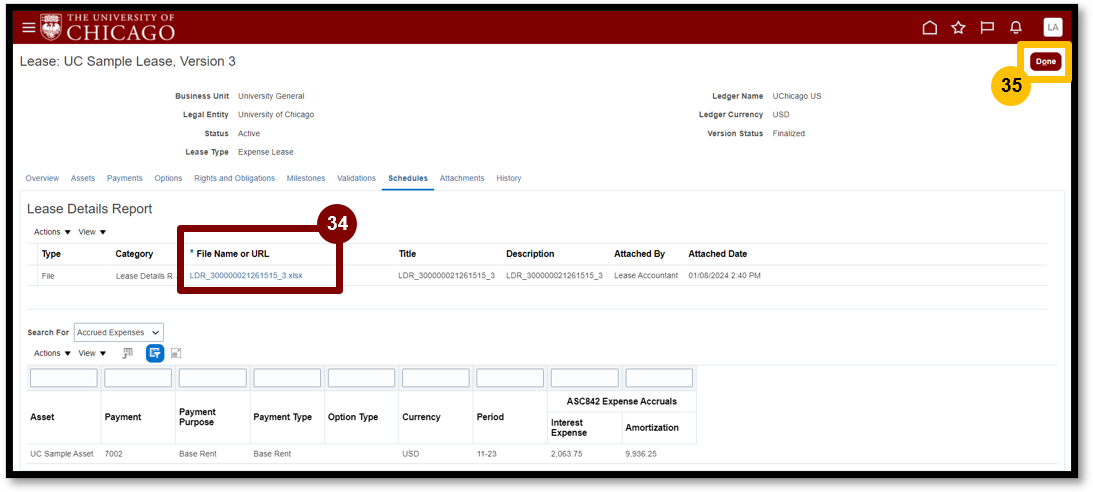Open the Options tab

169,178
